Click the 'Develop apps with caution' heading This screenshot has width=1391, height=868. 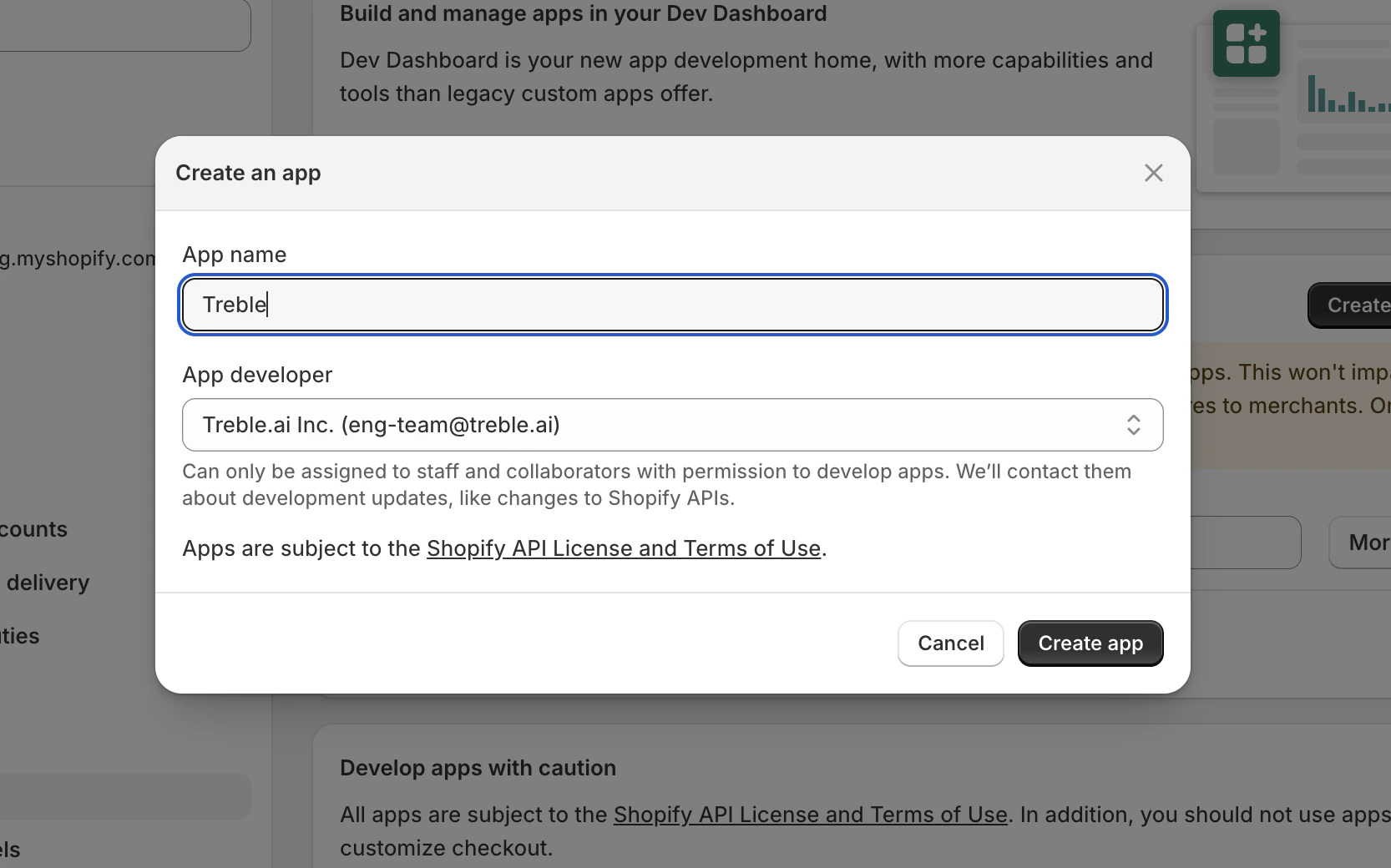(x=478, y=768)
